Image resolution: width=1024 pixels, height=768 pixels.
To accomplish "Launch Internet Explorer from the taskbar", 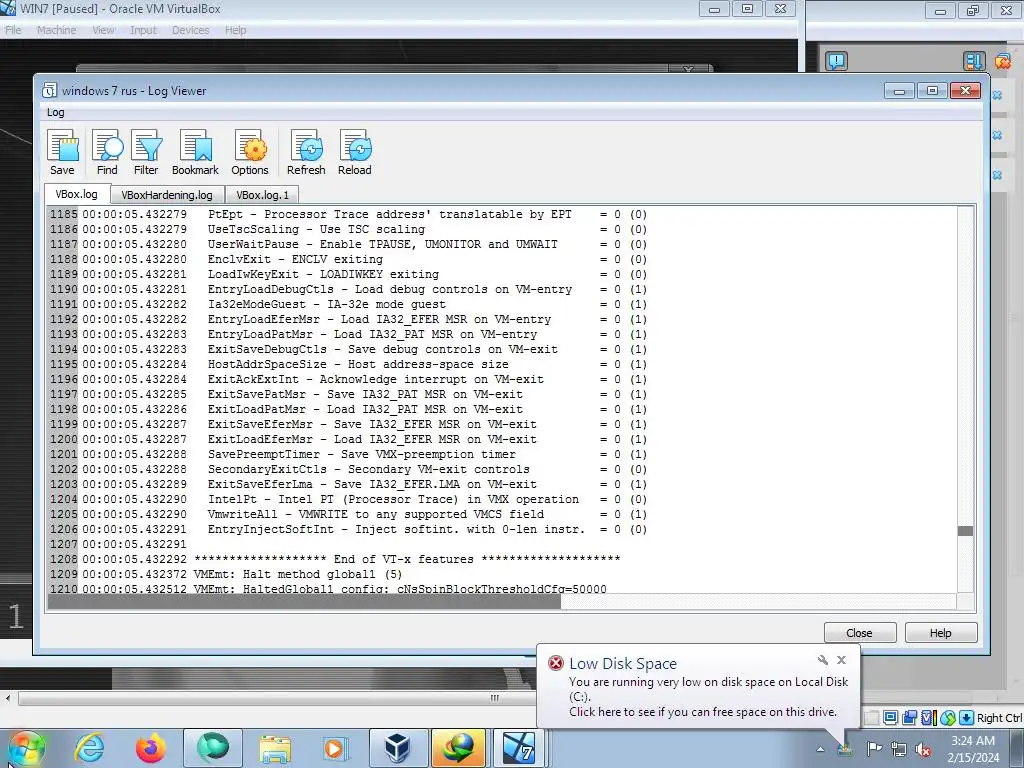I will pyautogui.click(x=89, y=748).
